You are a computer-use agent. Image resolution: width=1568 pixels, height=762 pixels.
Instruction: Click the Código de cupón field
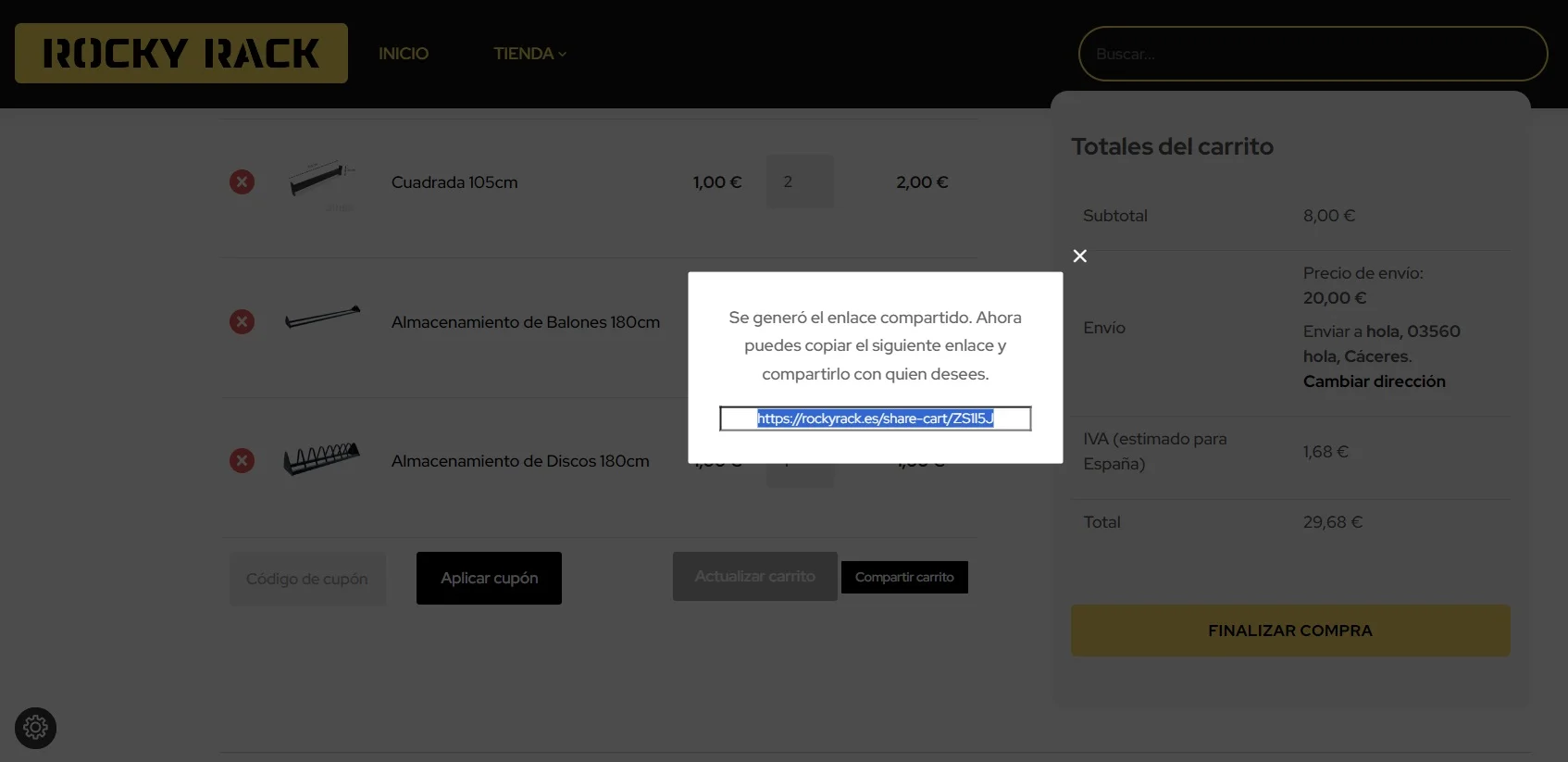tap(307, 579)
